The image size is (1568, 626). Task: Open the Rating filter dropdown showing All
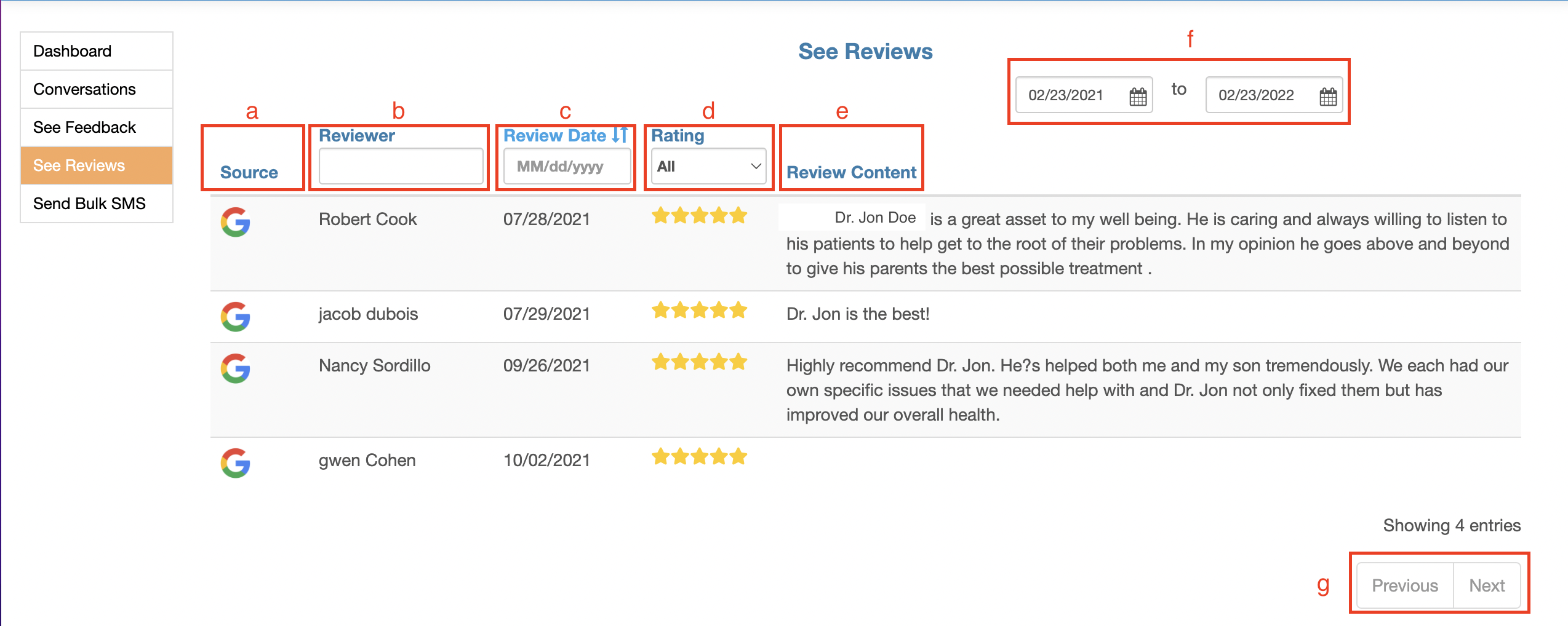click(x=708, y=166)
